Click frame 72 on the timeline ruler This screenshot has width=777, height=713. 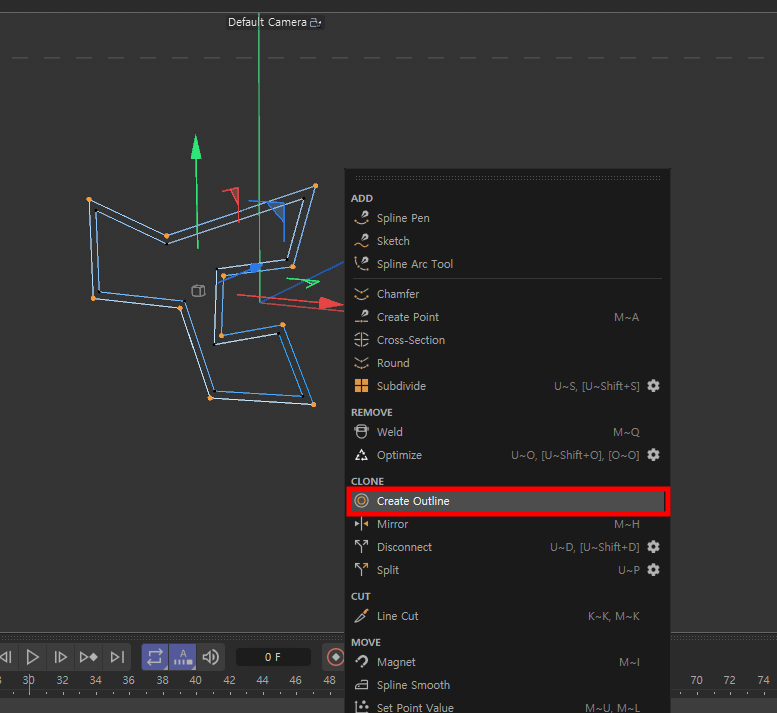(x=729, y=680)
